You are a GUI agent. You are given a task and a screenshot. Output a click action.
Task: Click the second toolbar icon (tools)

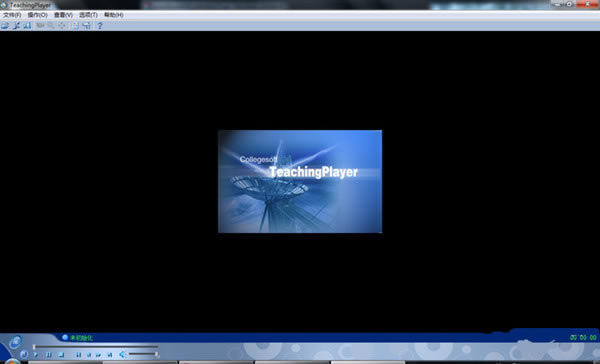16,26
